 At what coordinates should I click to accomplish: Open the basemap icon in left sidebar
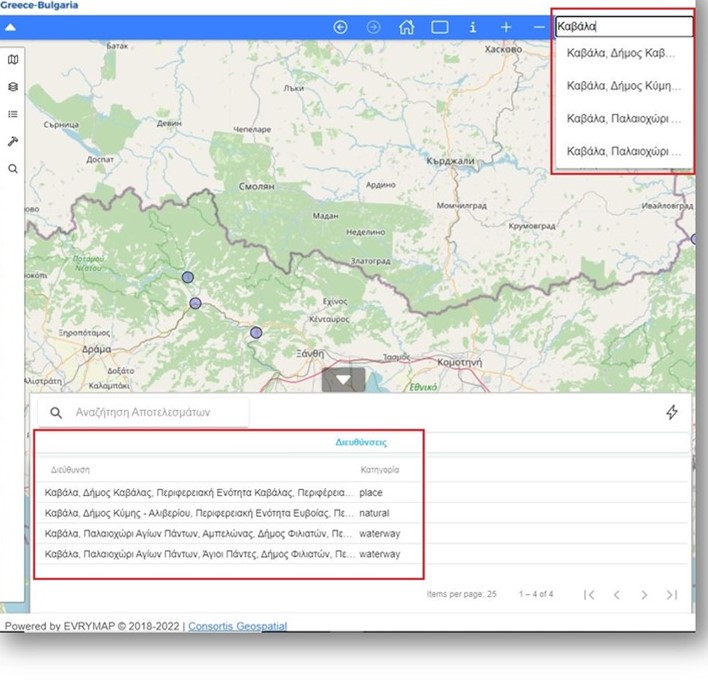pos(13,60)
